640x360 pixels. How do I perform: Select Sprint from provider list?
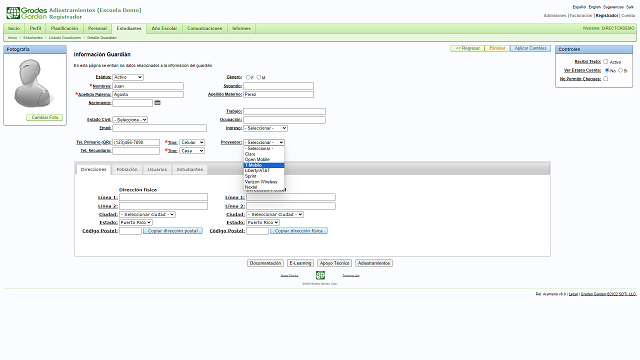pos(264,176)
